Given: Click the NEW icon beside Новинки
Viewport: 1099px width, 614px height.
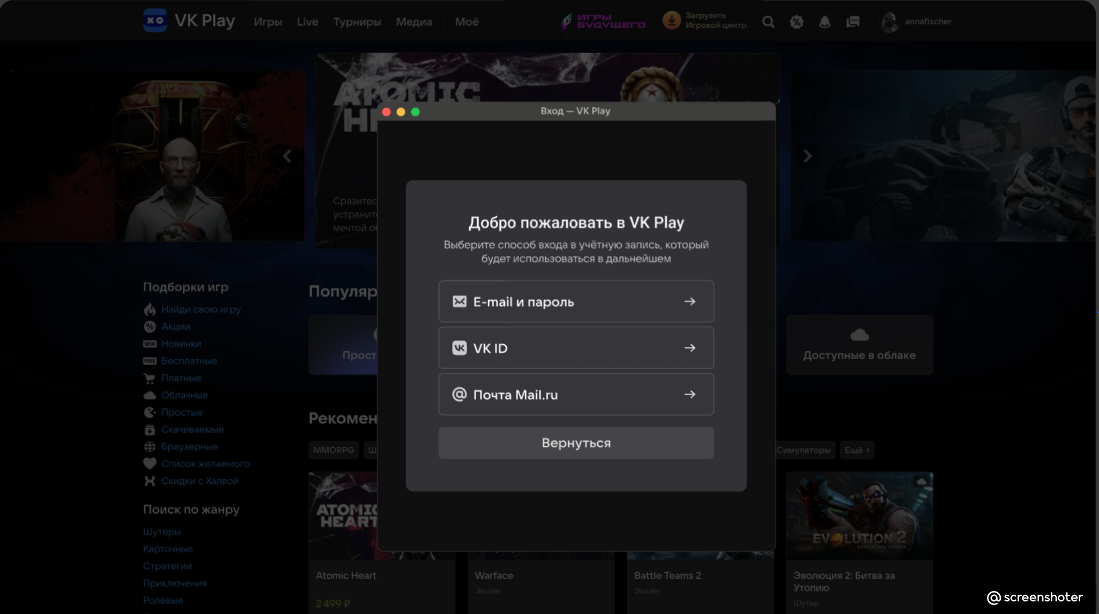Looking at the screenshot, I should tap(149, 343).
